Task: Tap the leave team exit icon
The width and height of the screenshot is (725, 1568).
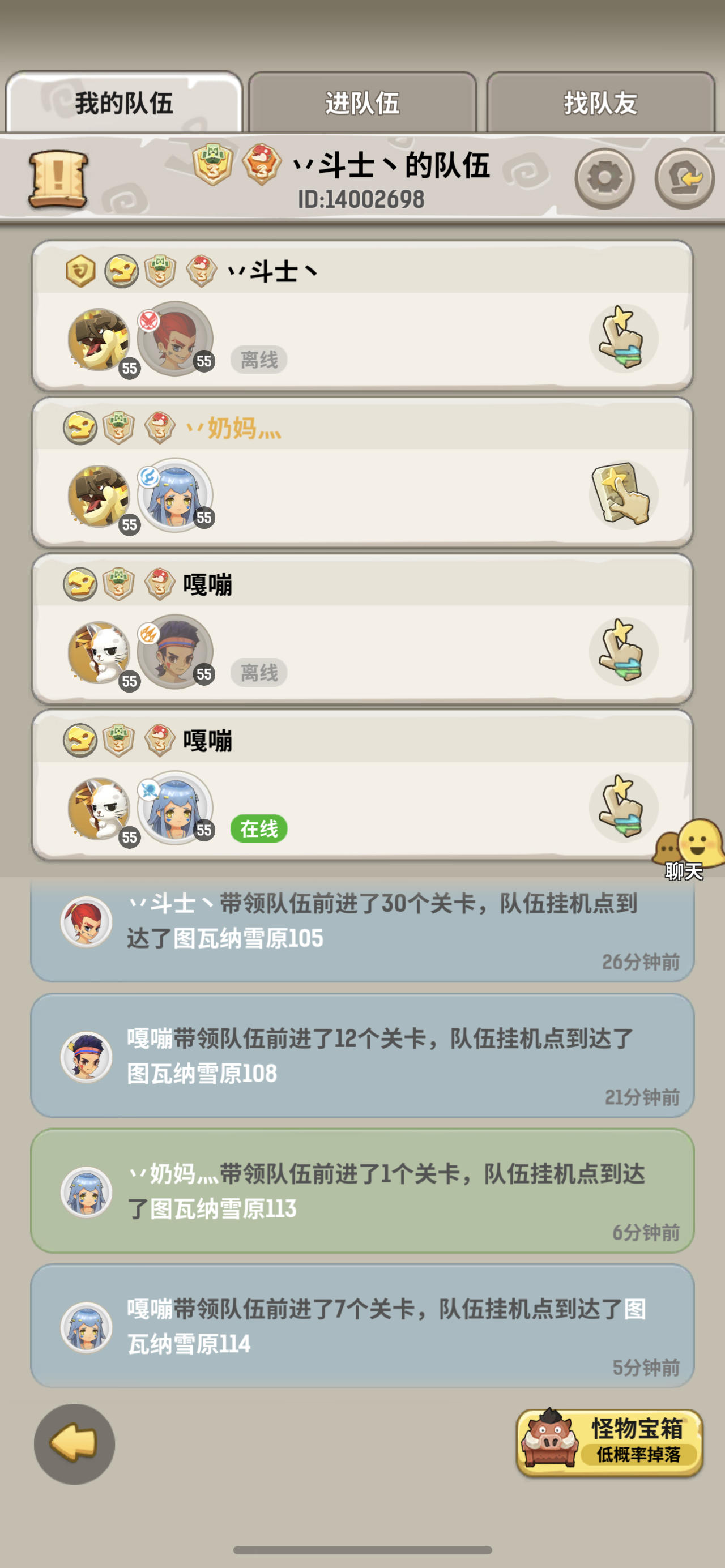Action: tap(685, 178)
